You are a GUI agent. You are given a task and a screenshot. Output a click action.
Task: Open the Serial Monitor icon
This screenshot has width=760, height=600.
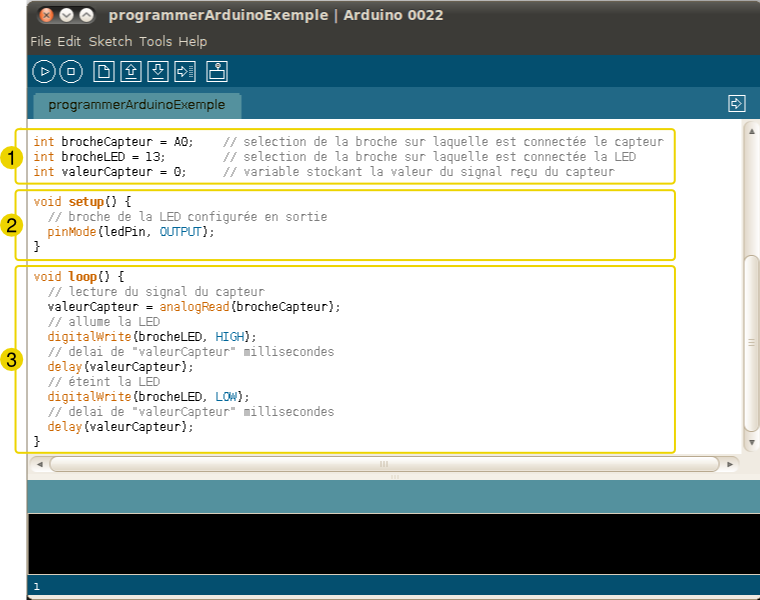pos(217,72)
